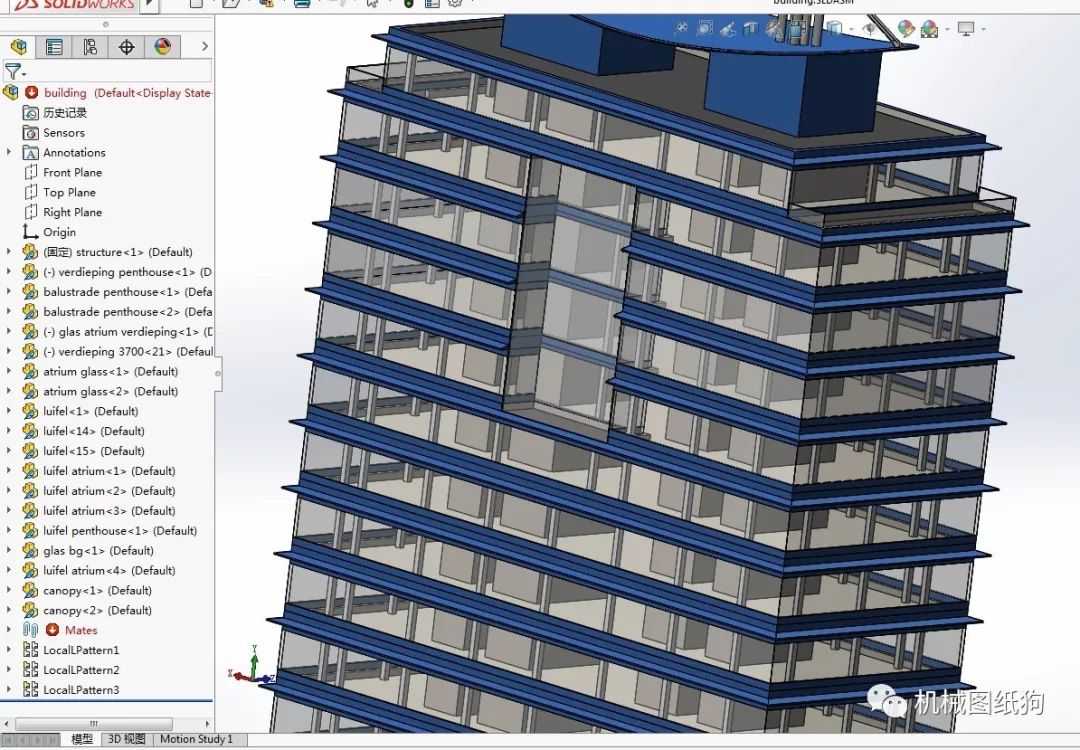Open the Display Style dropdown arrow
The height and width of the screenshot is (750, 1080).
click(x=851, y=30)
